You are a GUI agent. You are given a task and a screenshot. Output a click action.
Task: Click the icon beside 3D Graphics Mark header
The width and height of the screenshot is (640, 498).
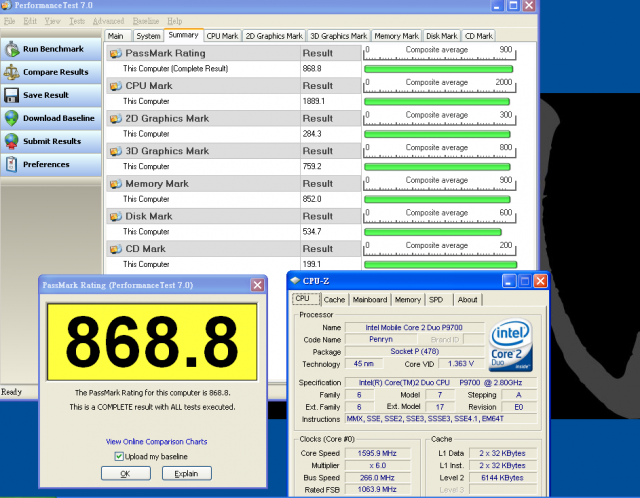pos(116,151)
